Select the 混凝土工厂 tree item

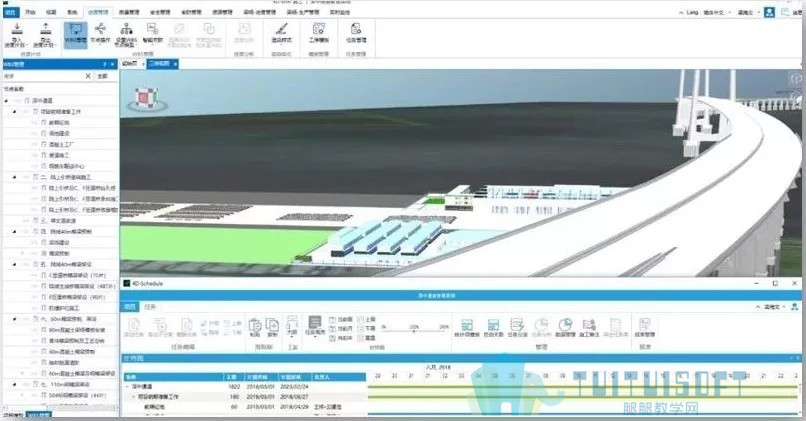[x=62, y=144]
